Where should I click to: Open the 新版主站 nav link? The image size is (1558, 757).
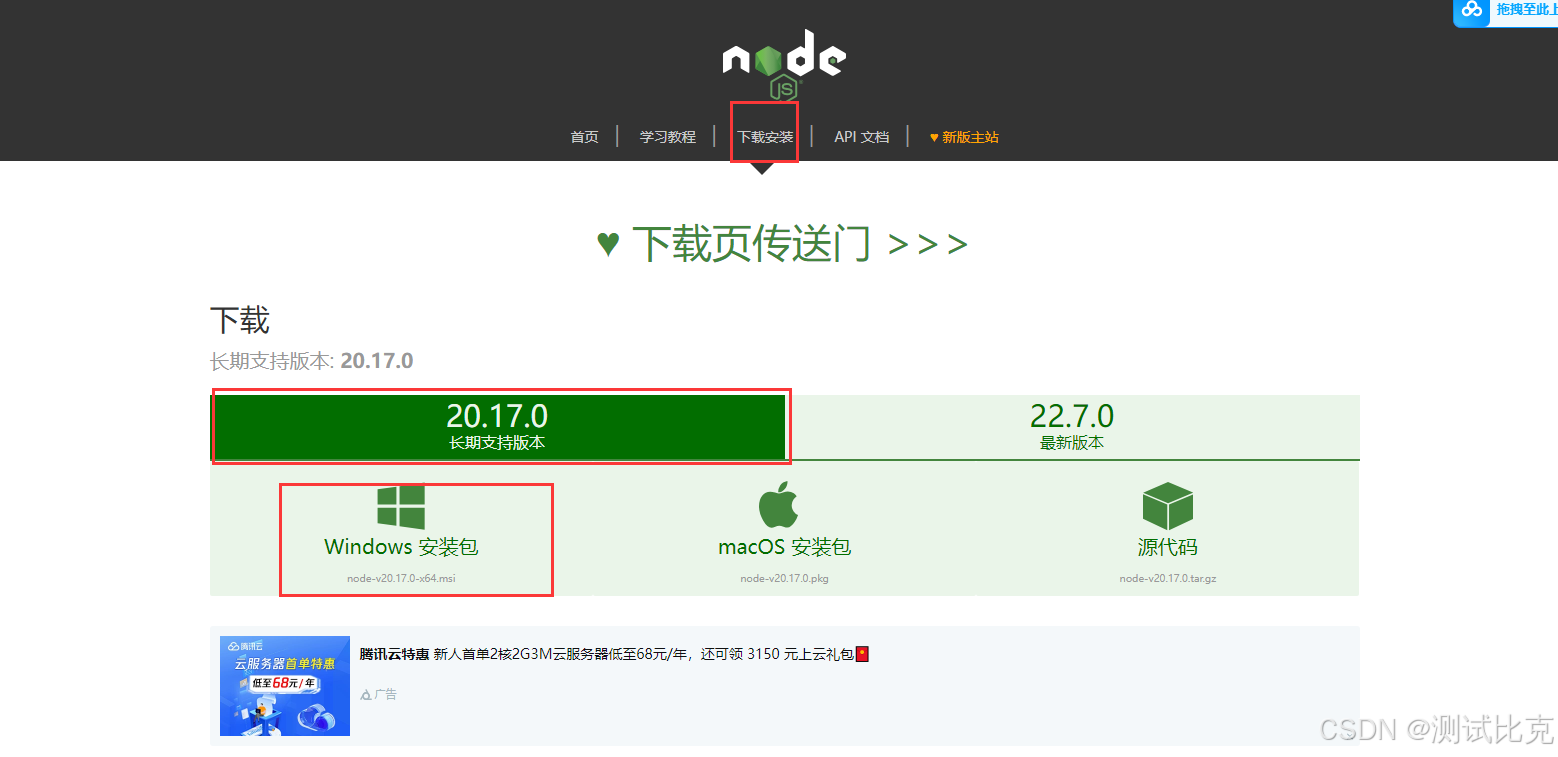964,137
